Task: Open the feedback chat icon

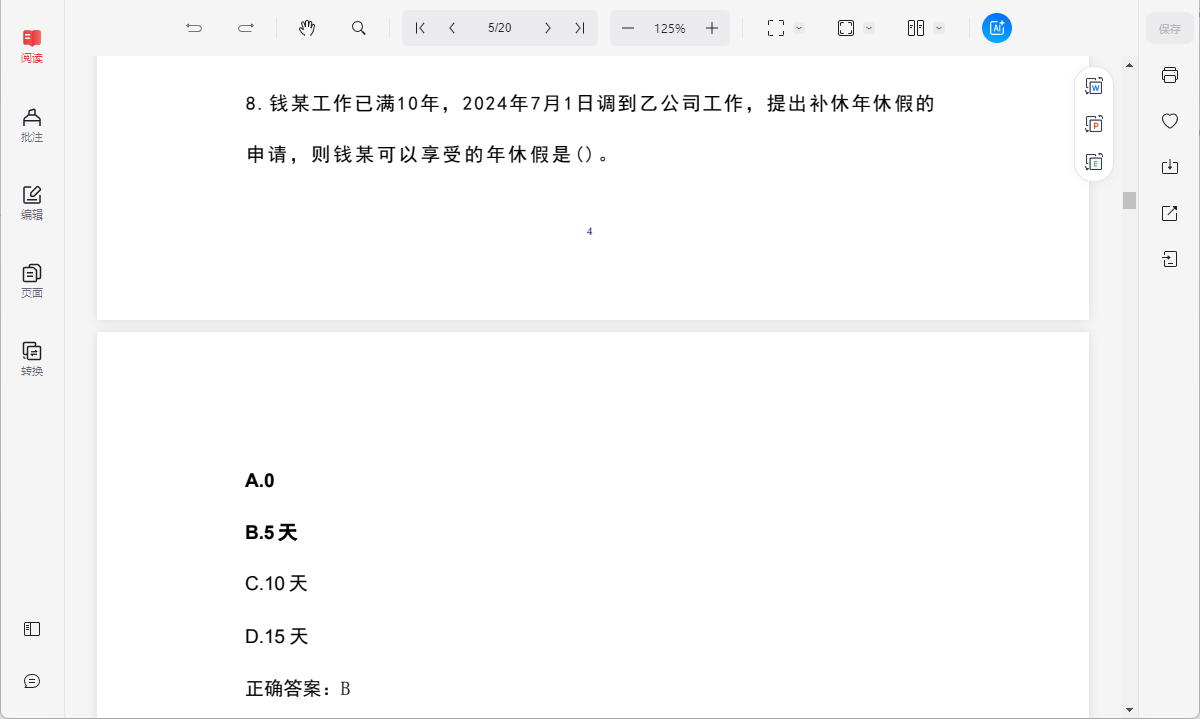Action: [x=32, y=681]
